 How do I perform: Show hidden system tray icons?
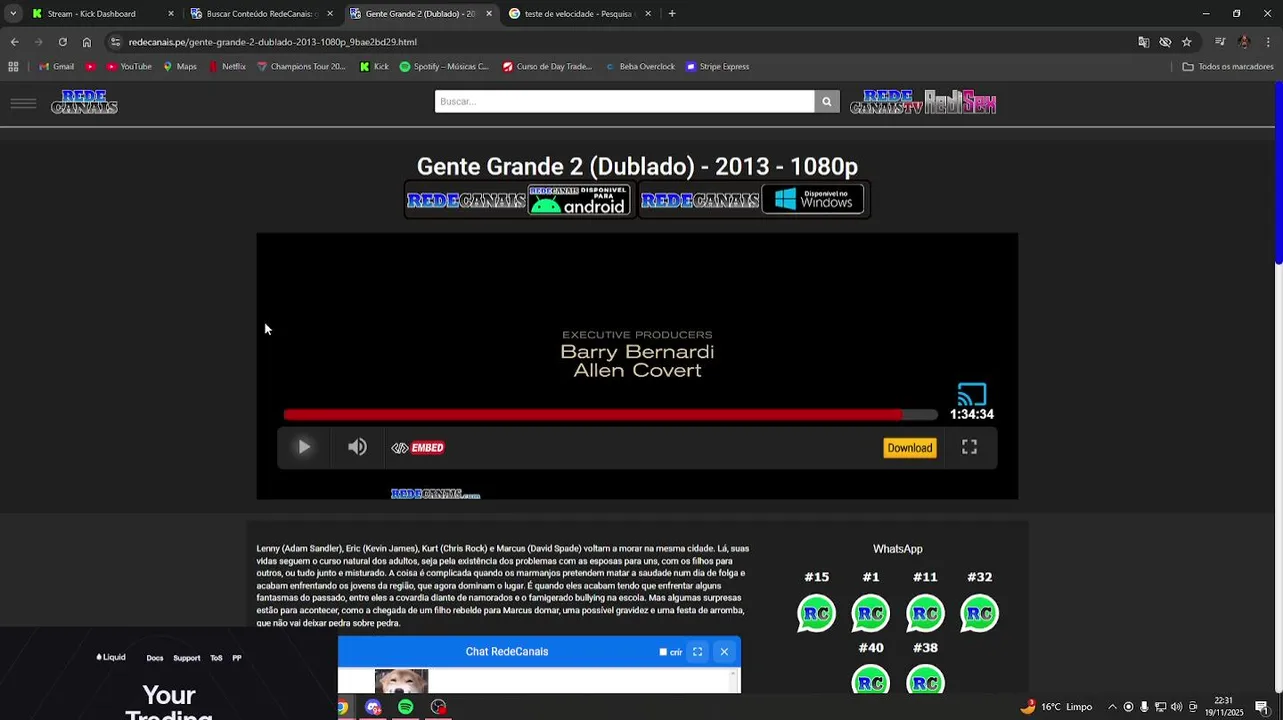1112,707
